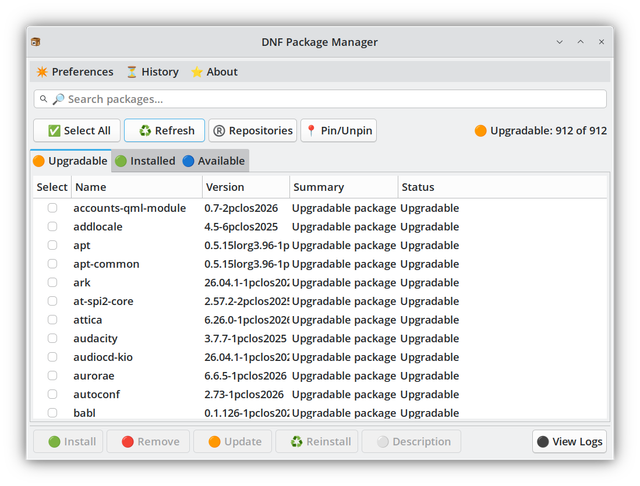Toggle the aurorae package checkbox
640x486 pixels.
click(52, 375)
